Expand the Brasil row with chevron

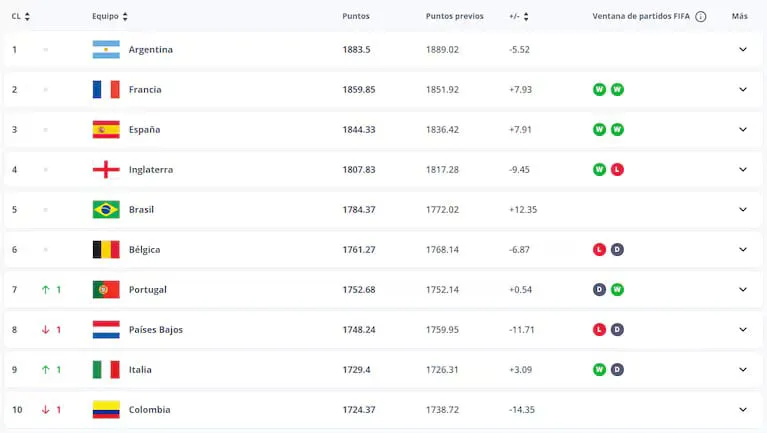(x=742, y=210)
